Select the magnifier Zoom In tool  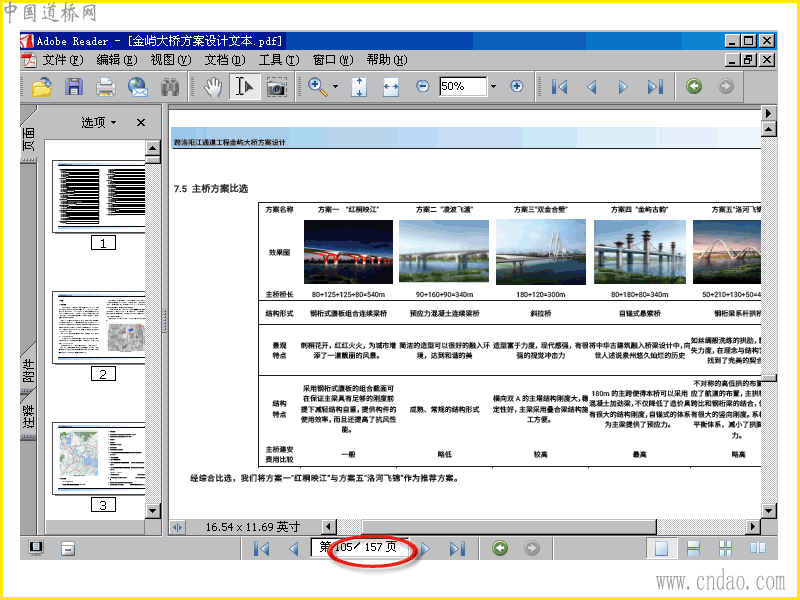point(317,87)
